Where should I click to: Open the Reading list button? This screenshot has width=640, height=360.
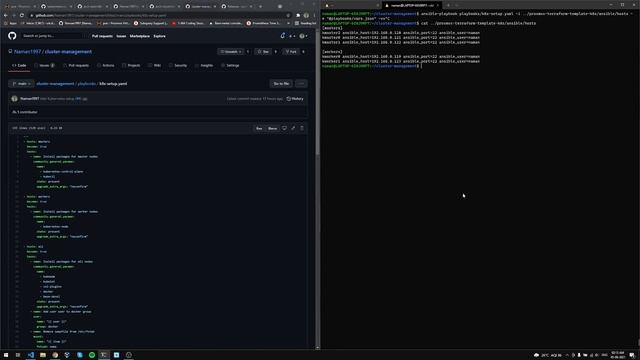click(x=305, y=23)
